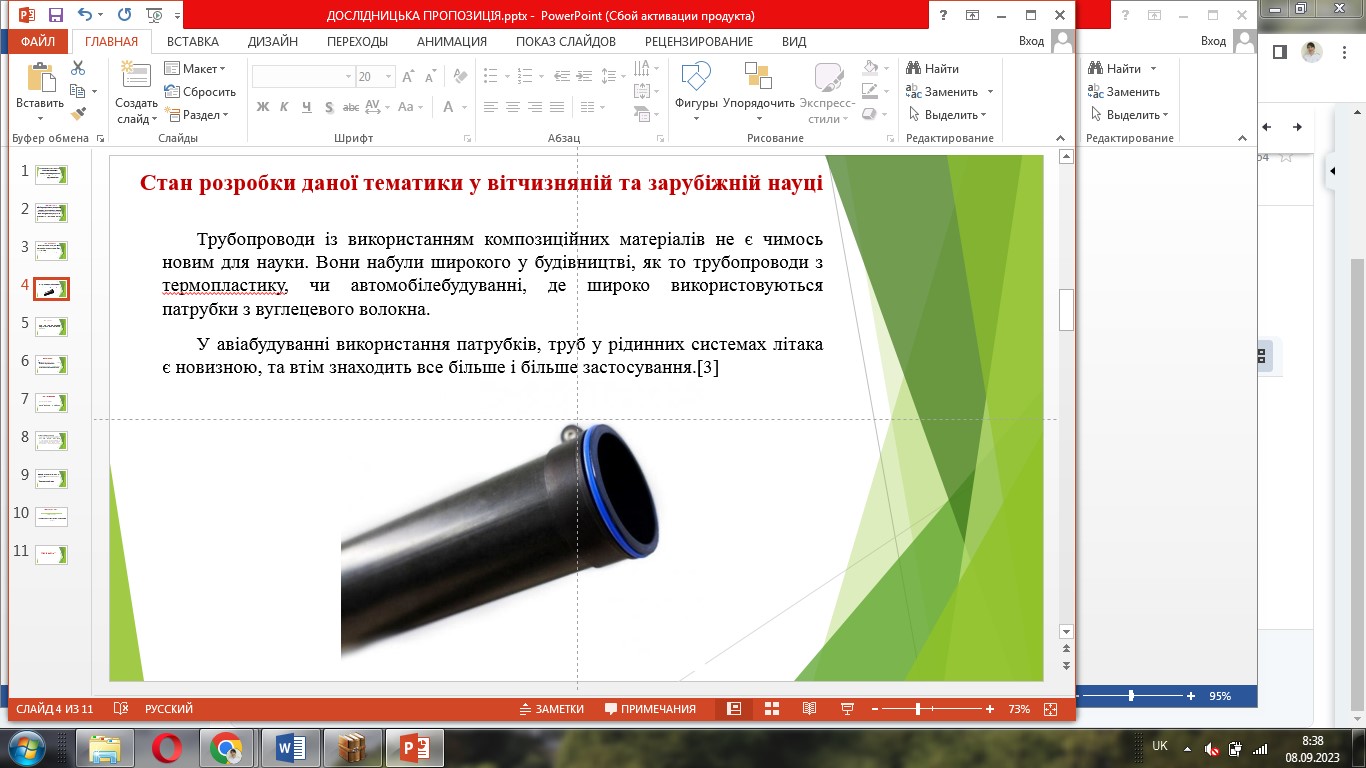The height and width of the screenshot is (768, 1366).
Task: Open the Раздел section dropdown
Action: [198, 114]
